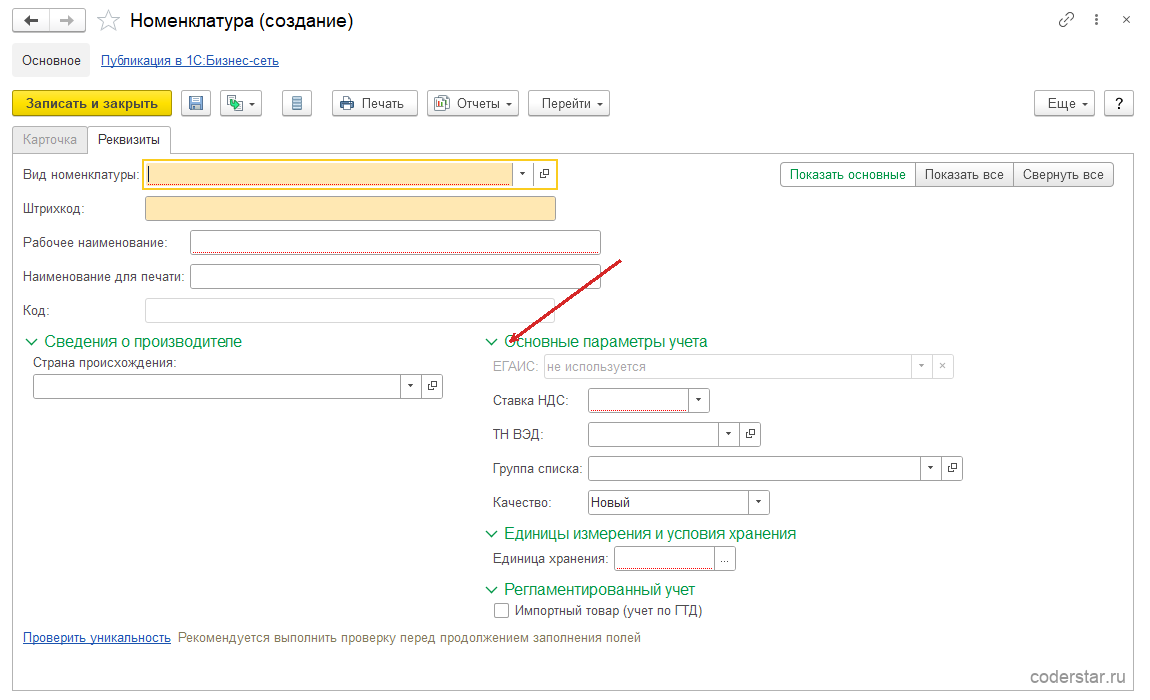The width and height of the screenshot is (1150, 700).
Task: Copy link using the chain icon
Action: point(1066,20)
